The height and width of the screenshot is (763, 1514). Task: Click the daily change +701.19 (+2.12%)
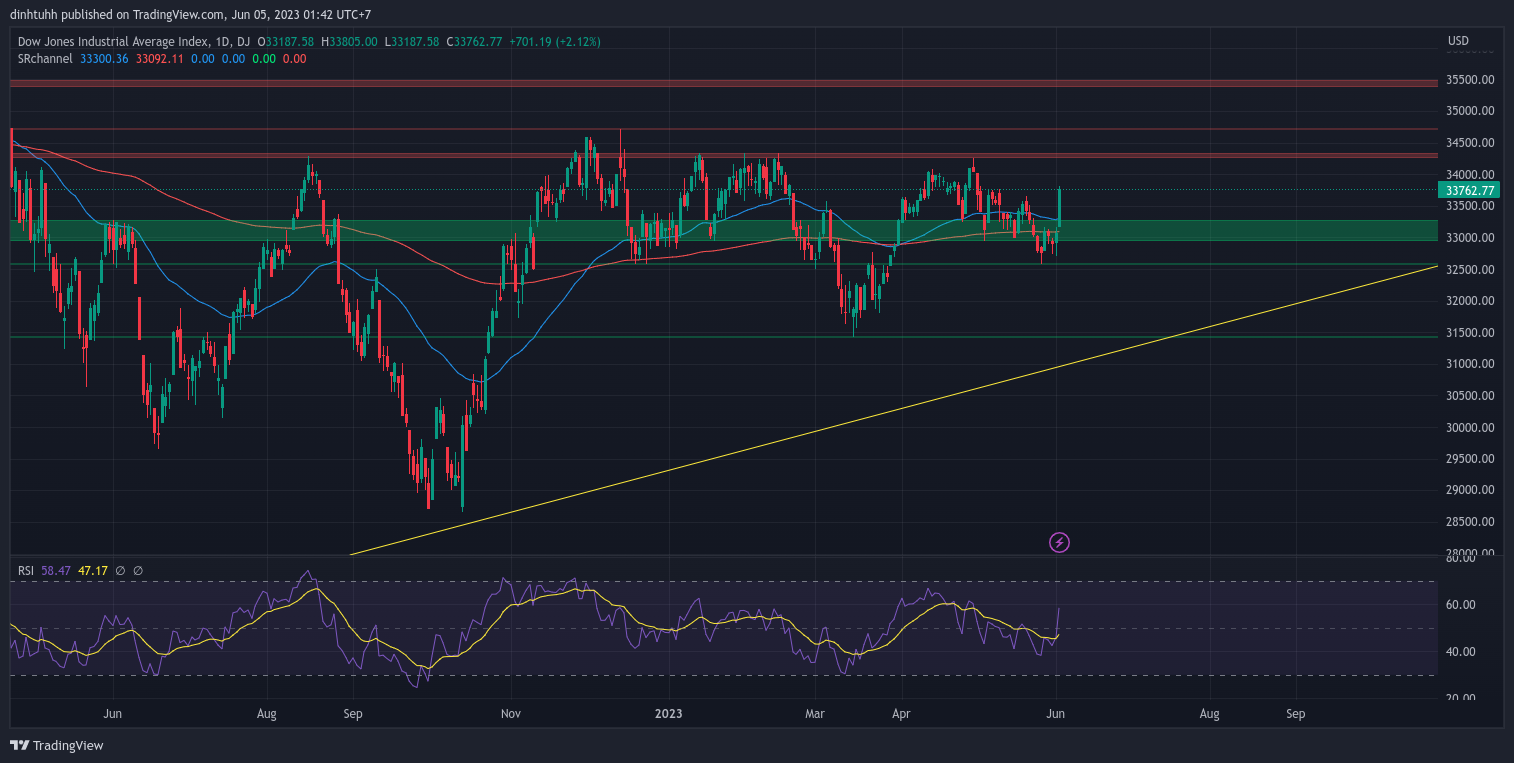[x=554, y=42]
